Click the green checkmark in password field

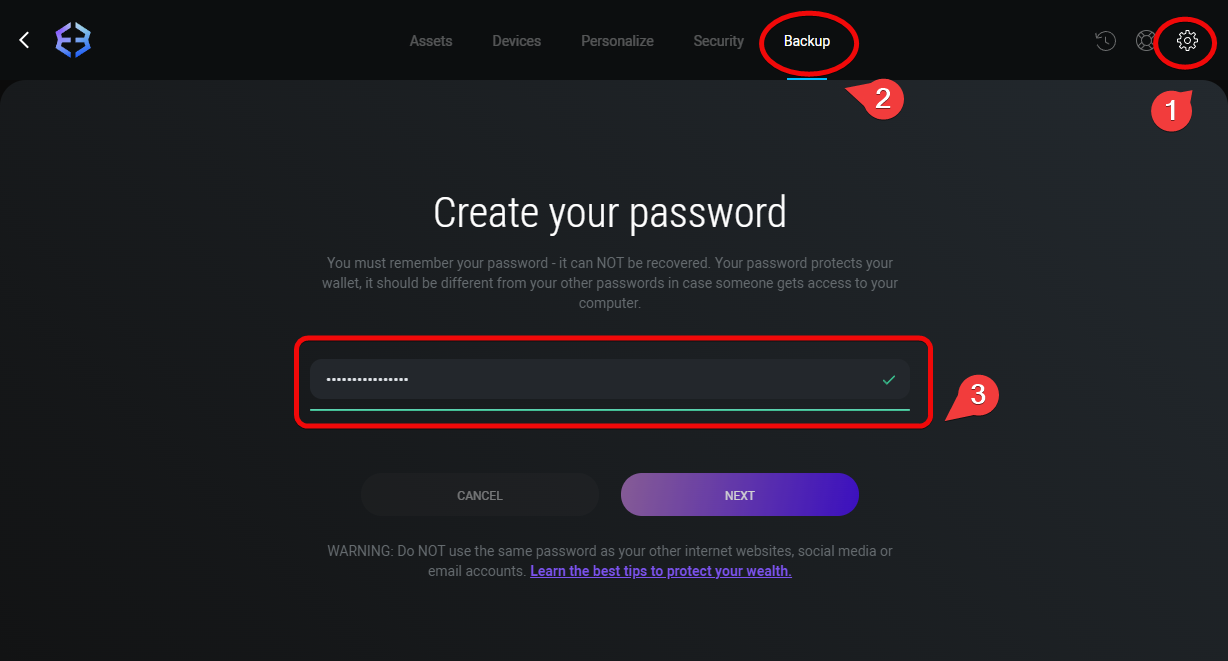point(889,380)
